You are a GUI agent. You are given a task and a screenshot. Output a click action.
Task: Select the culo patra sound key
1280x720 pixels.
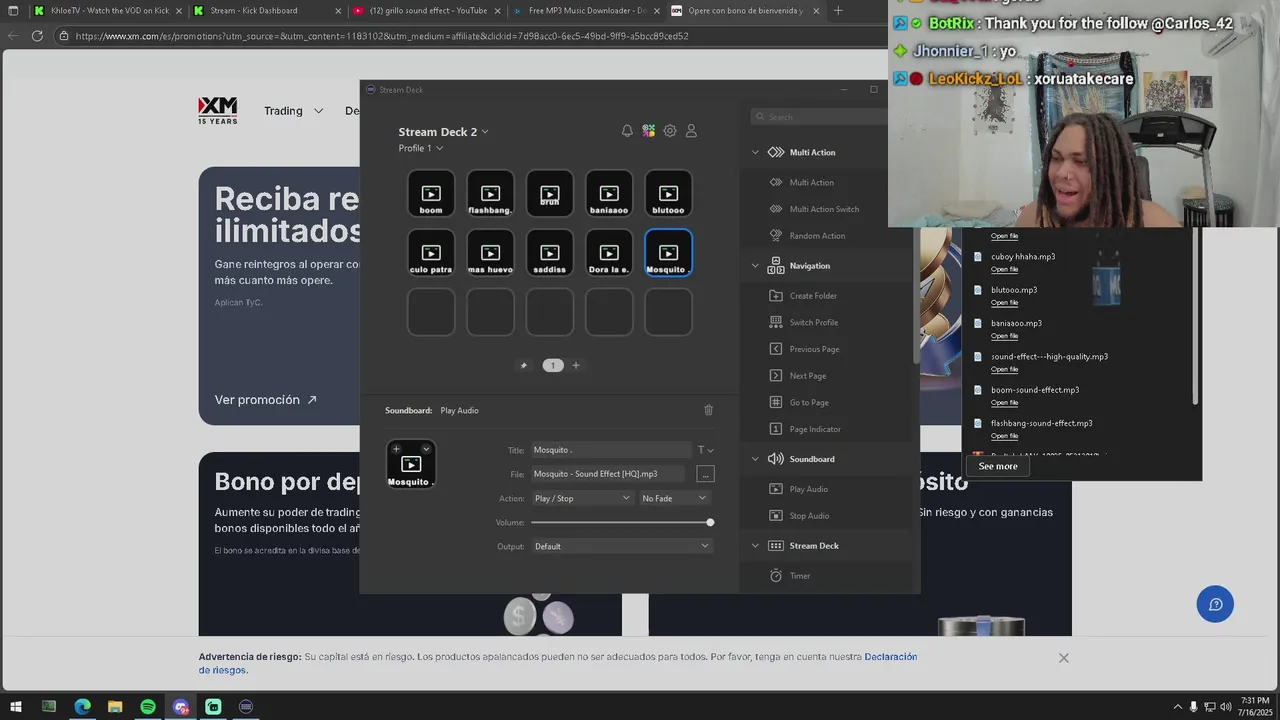431,252
